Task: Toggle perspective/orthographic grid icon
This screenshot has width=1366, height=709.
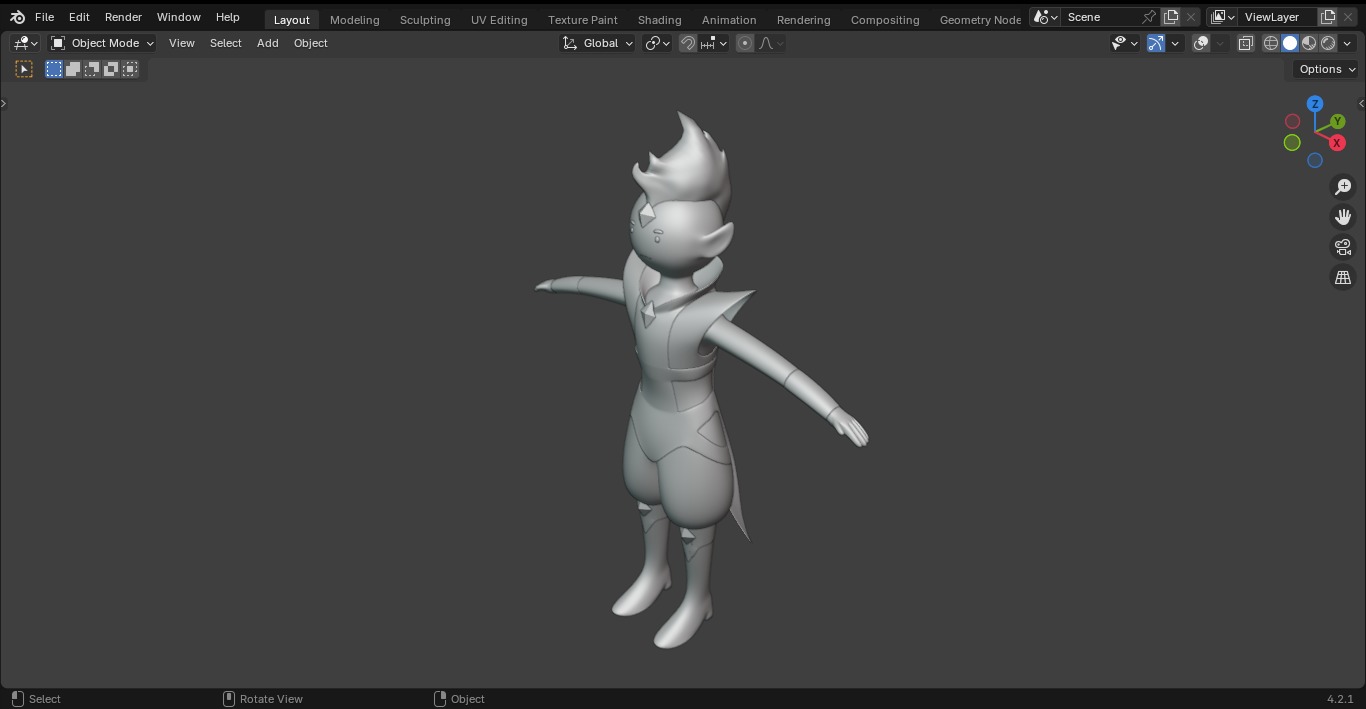Action: 1343,277
